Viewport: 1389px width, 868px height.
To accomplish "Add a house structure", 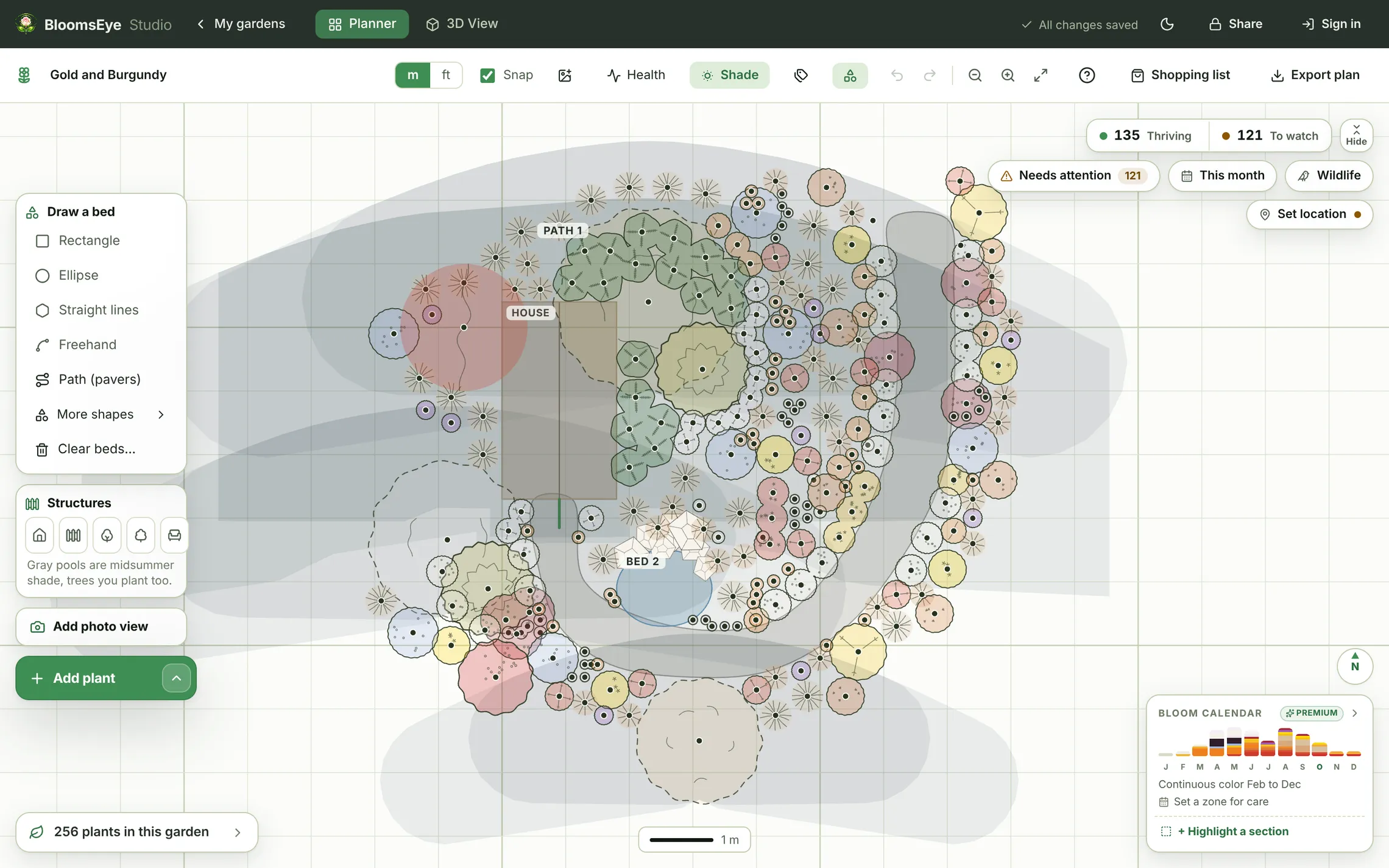I will (x=40, y=535).
